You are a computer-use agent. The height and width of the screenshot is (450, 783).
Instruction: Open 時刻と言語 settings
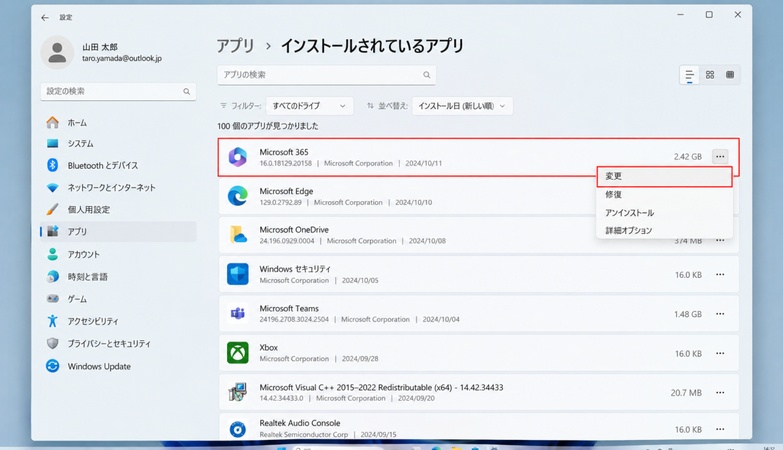[x=118, y=277]
